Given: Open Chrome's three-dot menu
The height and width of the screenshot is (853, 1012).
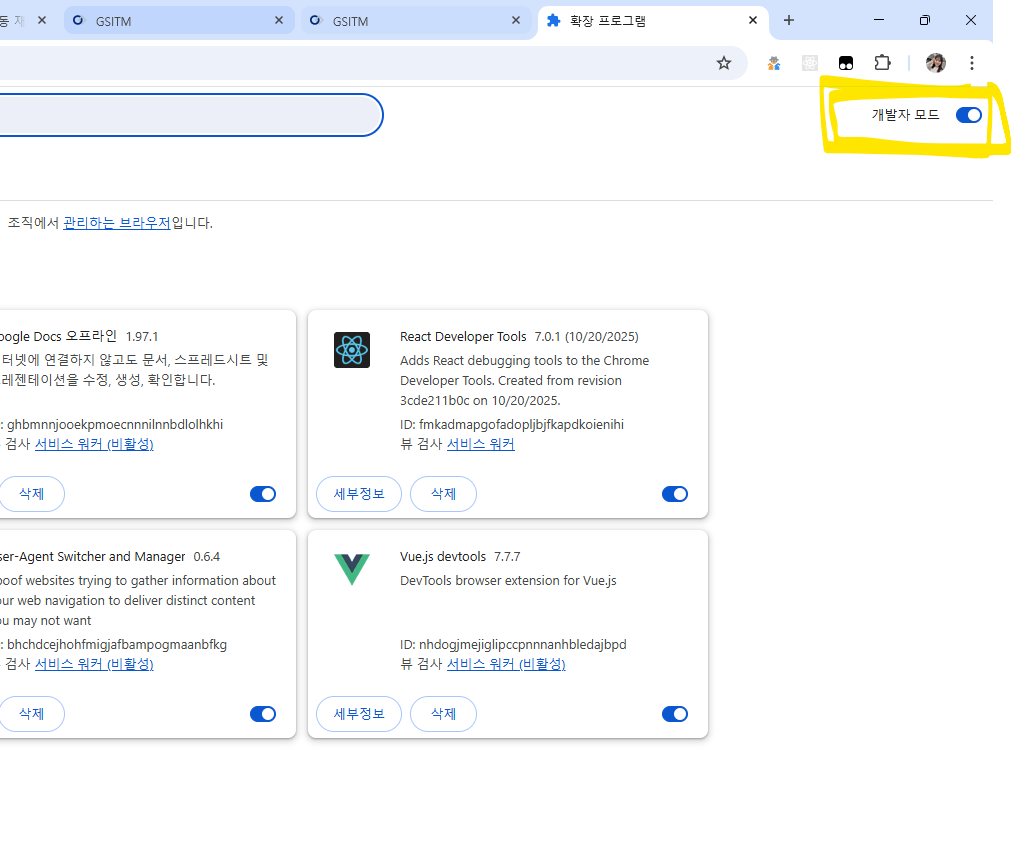Looking at the screenshot, I should 971,63.
